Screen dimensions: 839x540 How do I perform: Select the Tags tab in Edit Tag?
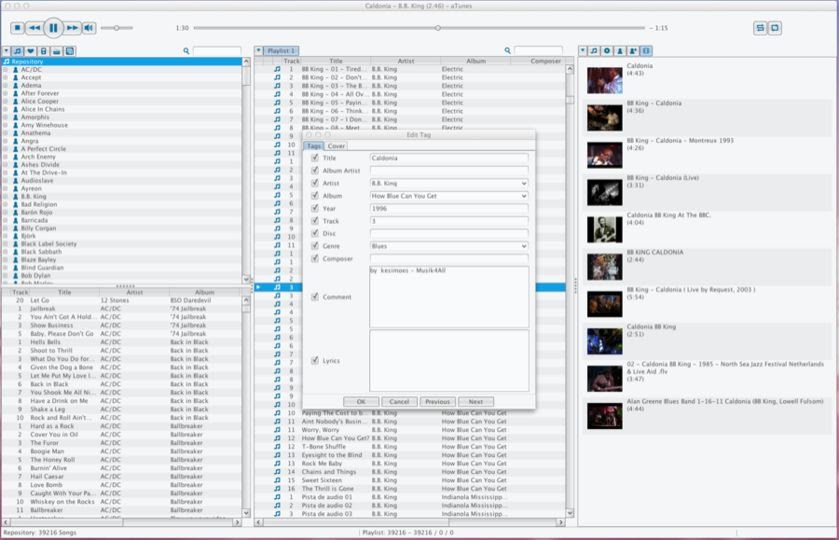[314, 146]
